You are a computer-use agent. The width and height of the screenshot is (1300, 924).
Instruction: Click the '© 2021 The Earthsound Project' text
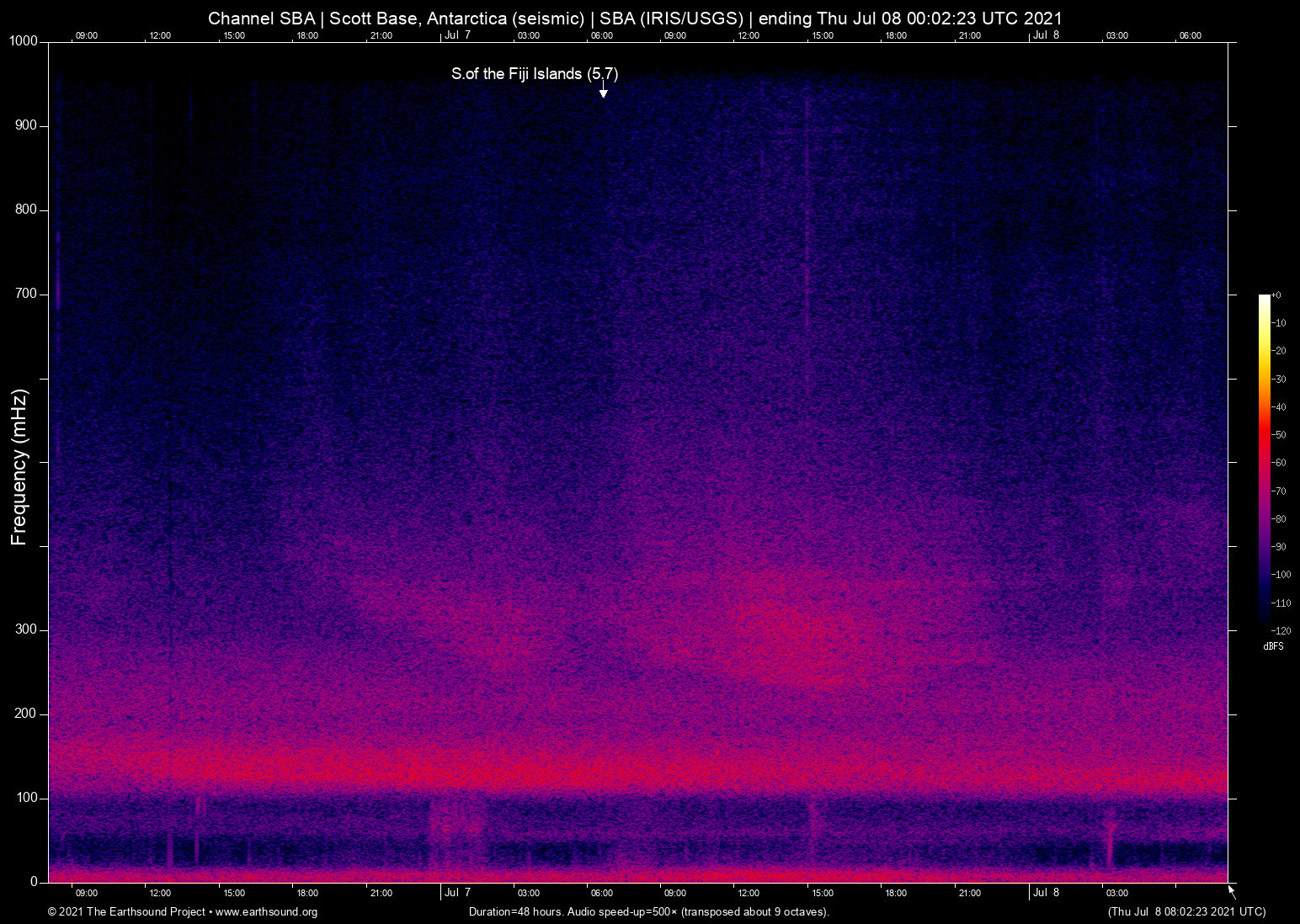tap(126, 912)
